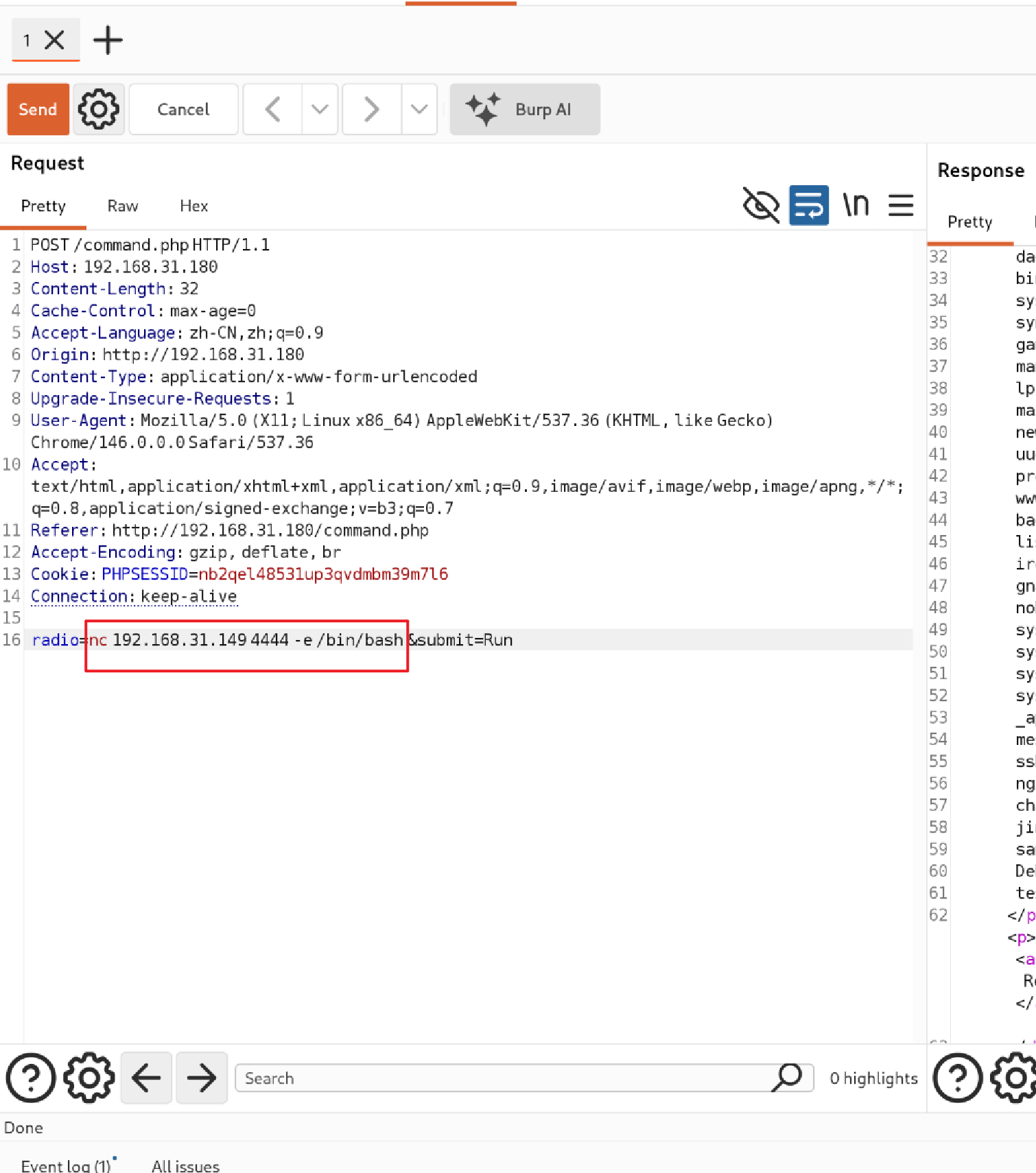Viewport: 1036px width, 1173px height.
Task: Select Response Pretty tab
Action: (970, 222)
